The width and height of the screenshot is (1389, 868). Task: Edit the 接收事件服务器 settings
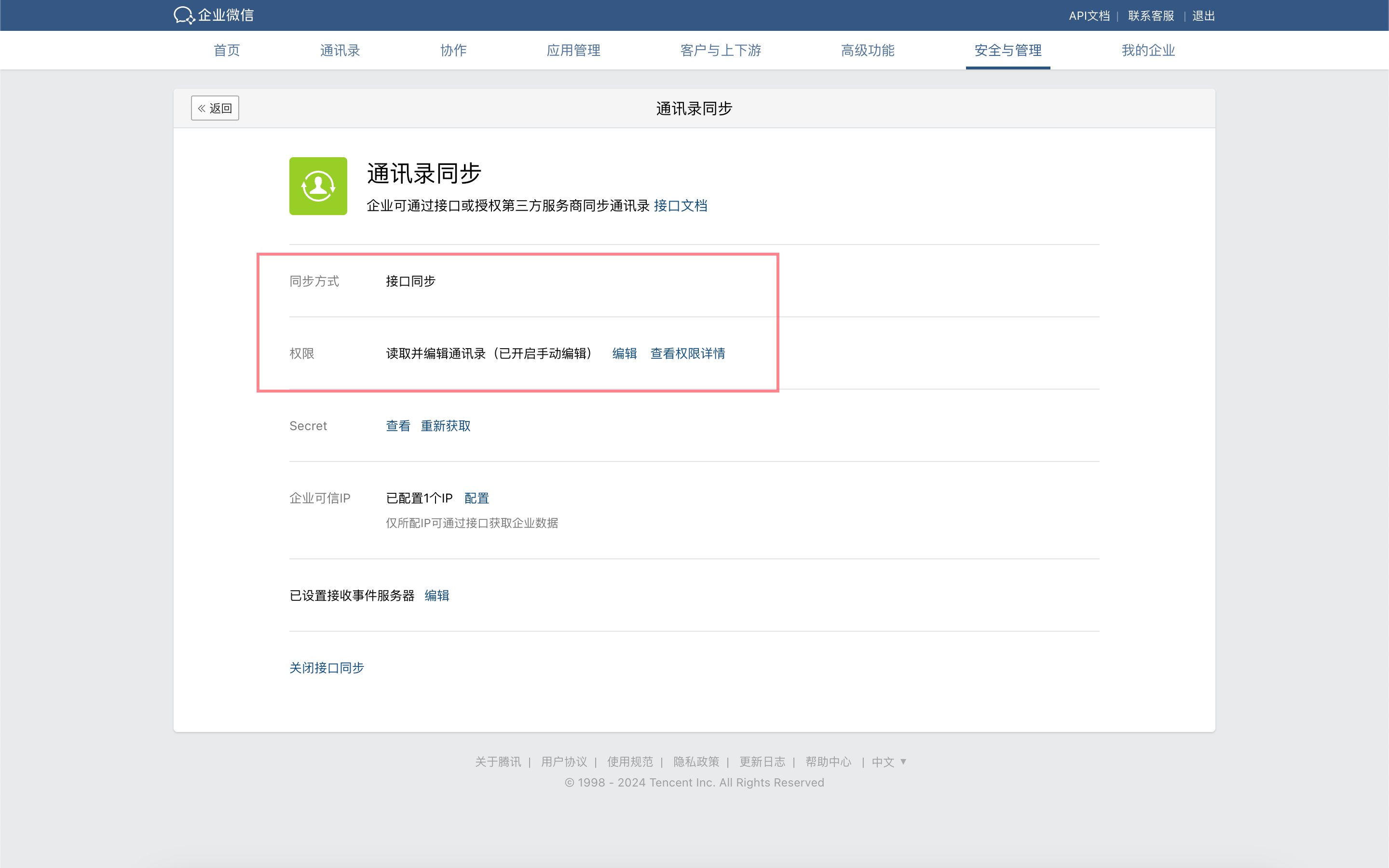(437, 596)
